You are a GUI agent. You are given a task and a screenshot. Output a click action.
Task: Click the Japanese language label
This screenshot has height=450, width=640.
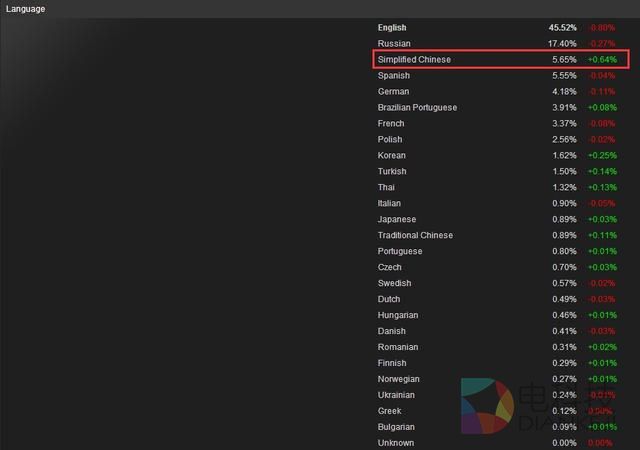pyautogui.click(x=397, y=219)
